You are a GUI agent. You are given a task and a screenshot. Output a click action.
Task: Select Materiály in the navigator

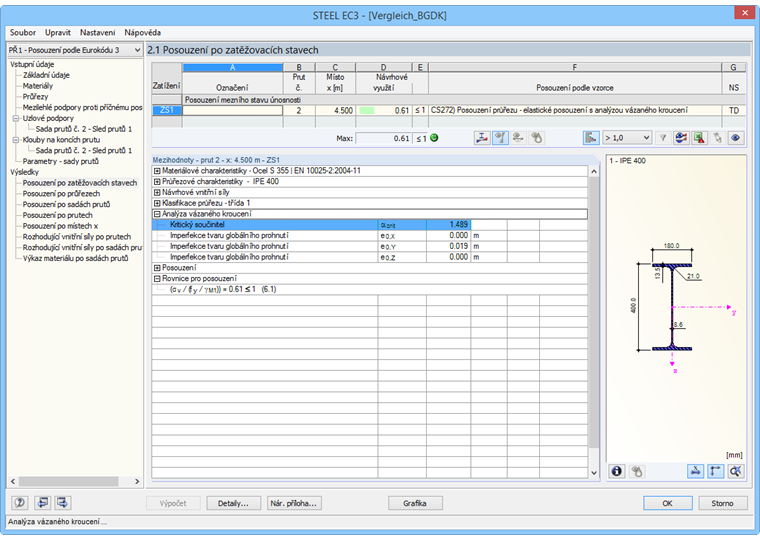tap(38, 86)
